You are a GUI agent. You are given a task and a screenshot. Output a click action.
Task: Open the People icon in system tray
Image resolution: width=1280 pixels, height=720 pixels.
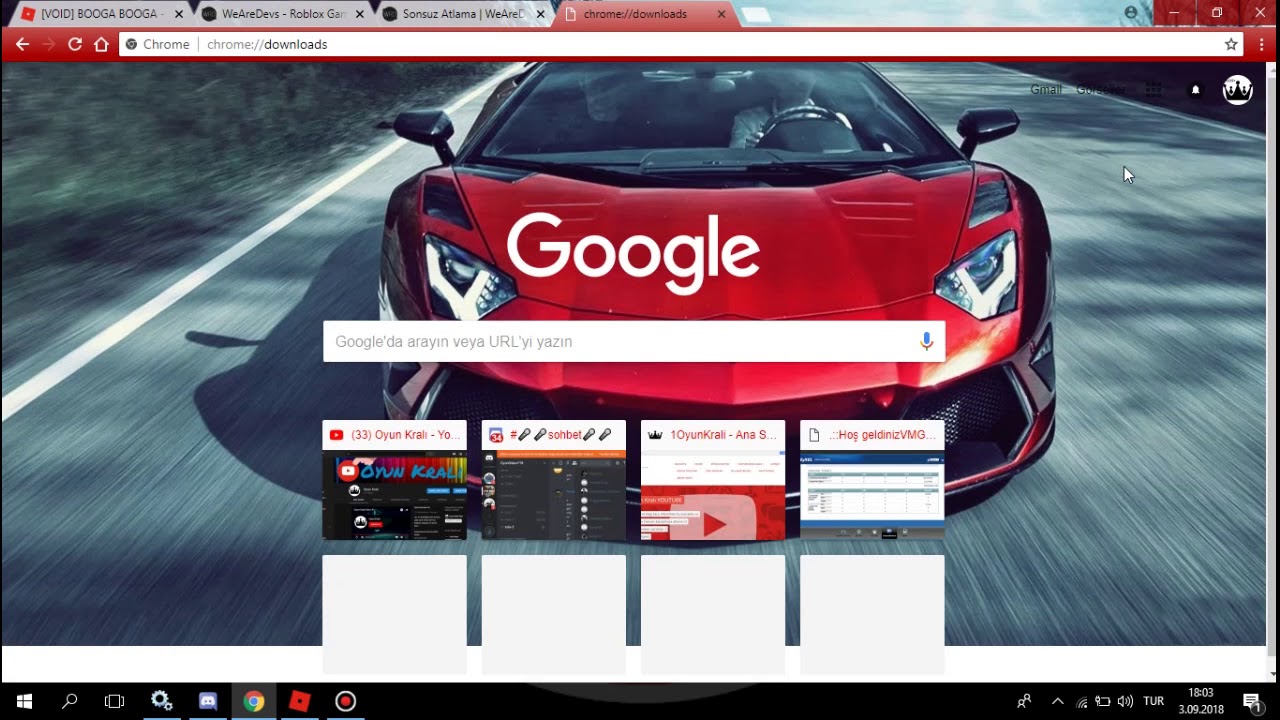tap(1023, 701)
